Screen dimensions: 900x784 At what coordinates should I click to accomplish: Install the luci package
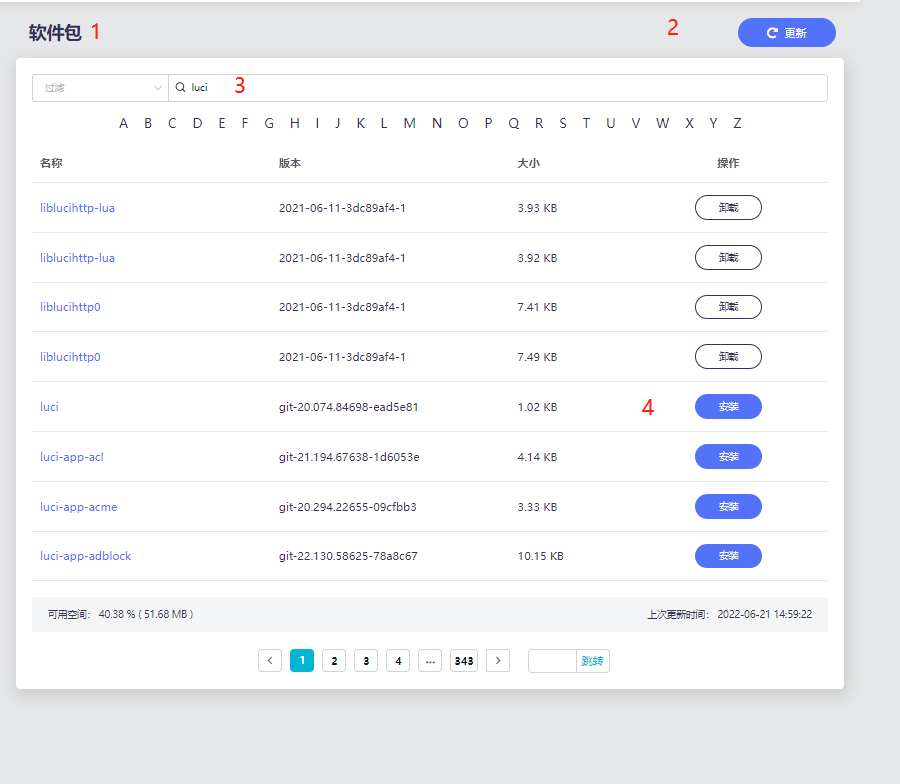pyautogui.click(x=728, y=407)
